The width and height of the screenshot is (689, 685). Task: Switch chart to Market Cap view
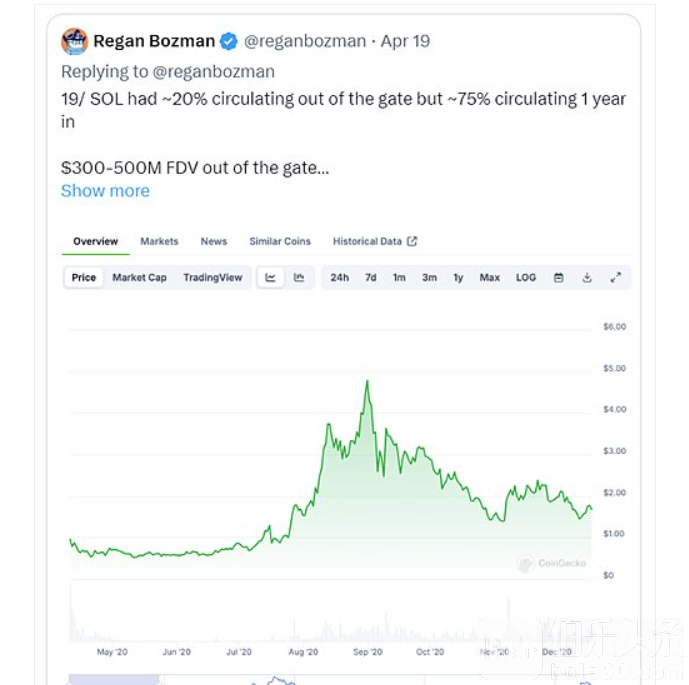tap(139, 278)
